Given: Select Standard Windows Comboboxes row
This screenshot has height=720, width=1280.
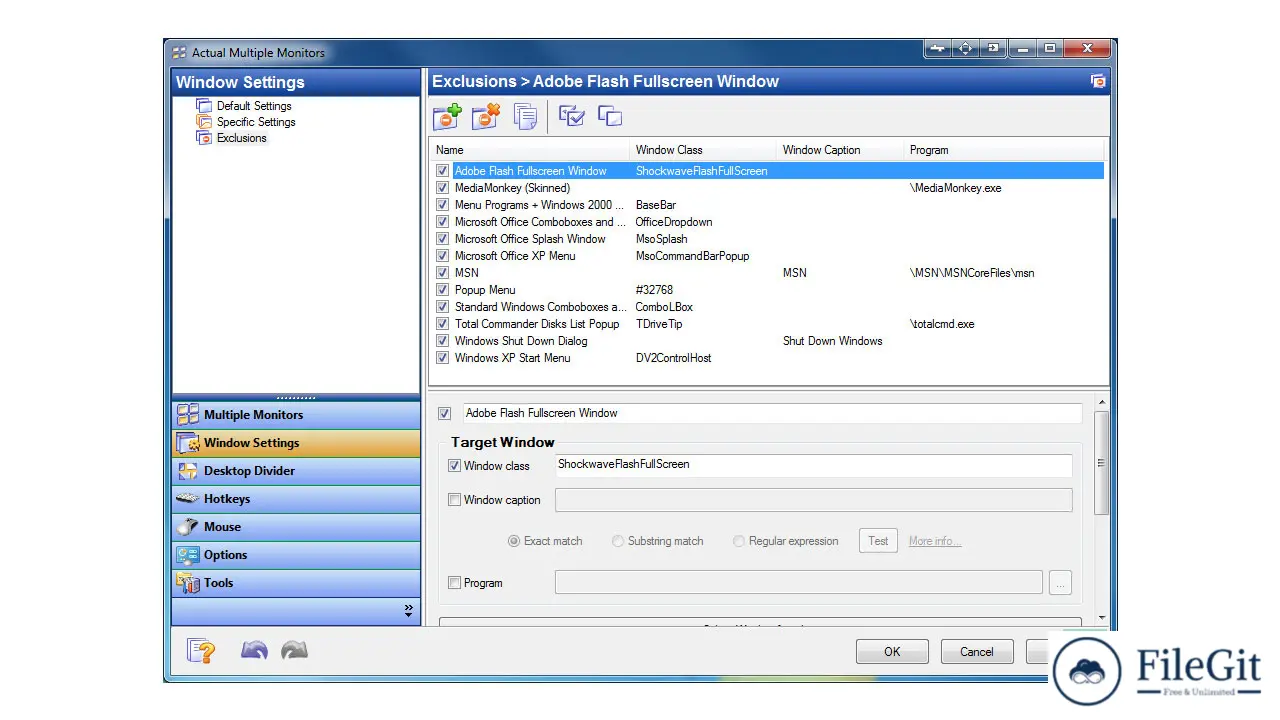Looking at the screenshot, I should tap(769, 307).
